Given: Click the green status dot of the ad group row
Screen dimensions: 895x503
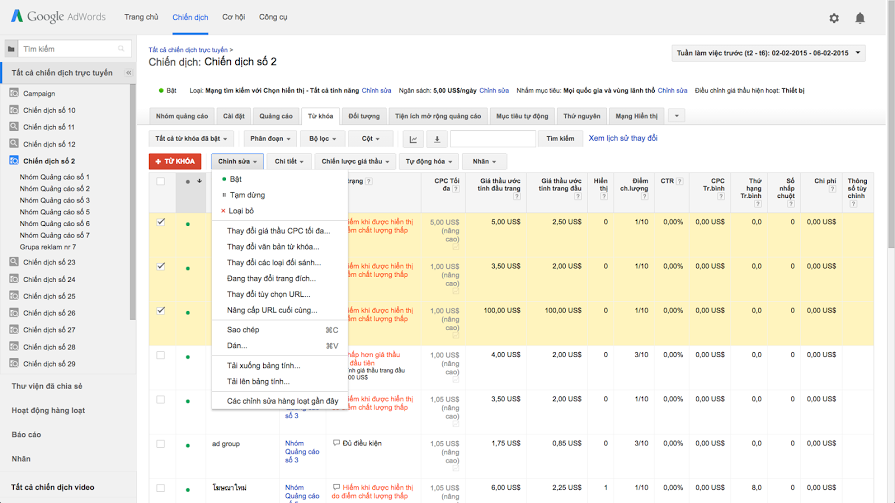Looking at the screenshot, I should 188,445.
